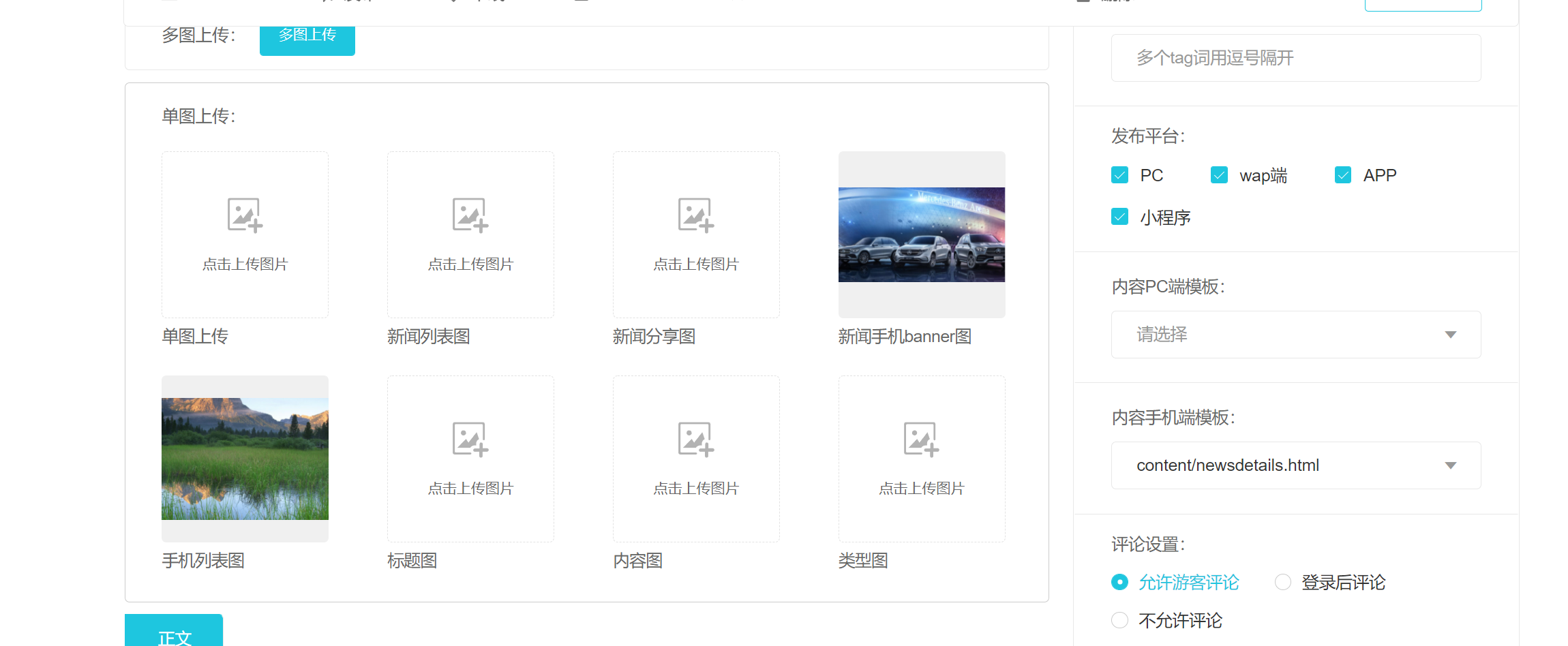Screen dimensions: 1568x646
Task: Uncheck the PC platform checkbox
Action: pyautogui.click(x=1119, y=175)
